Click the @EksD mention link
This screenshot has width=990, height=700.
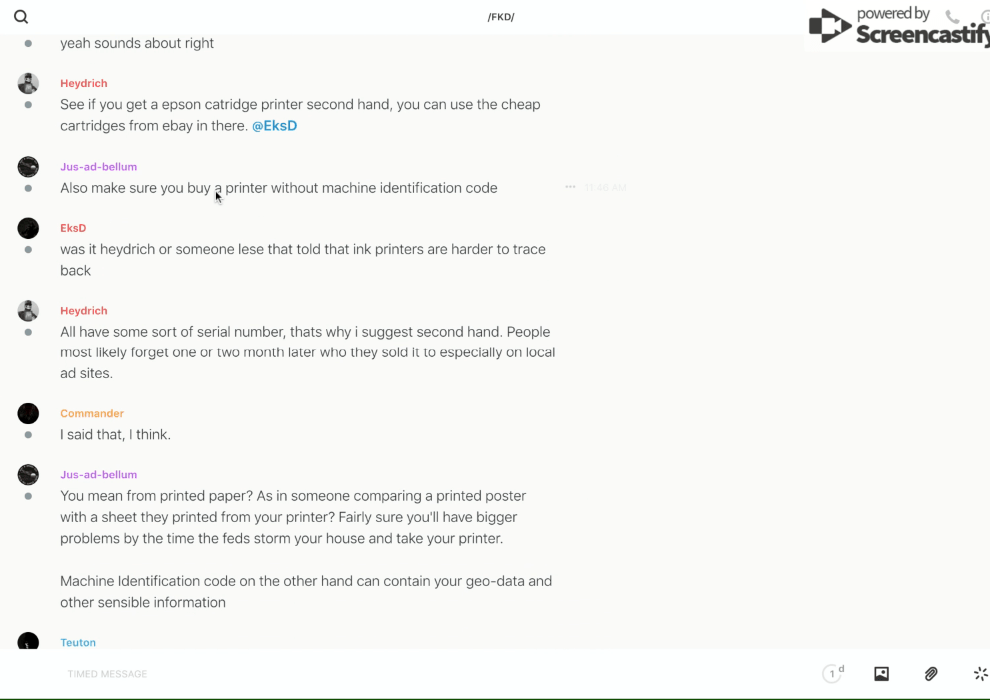[274, 126]
